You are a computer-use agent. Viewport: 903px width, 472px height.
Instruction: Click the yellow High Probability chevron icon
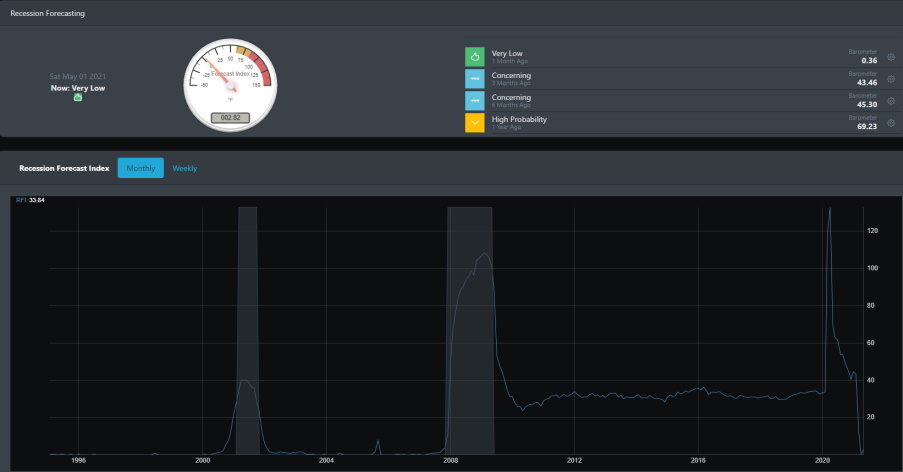click(x=475, y=122)
